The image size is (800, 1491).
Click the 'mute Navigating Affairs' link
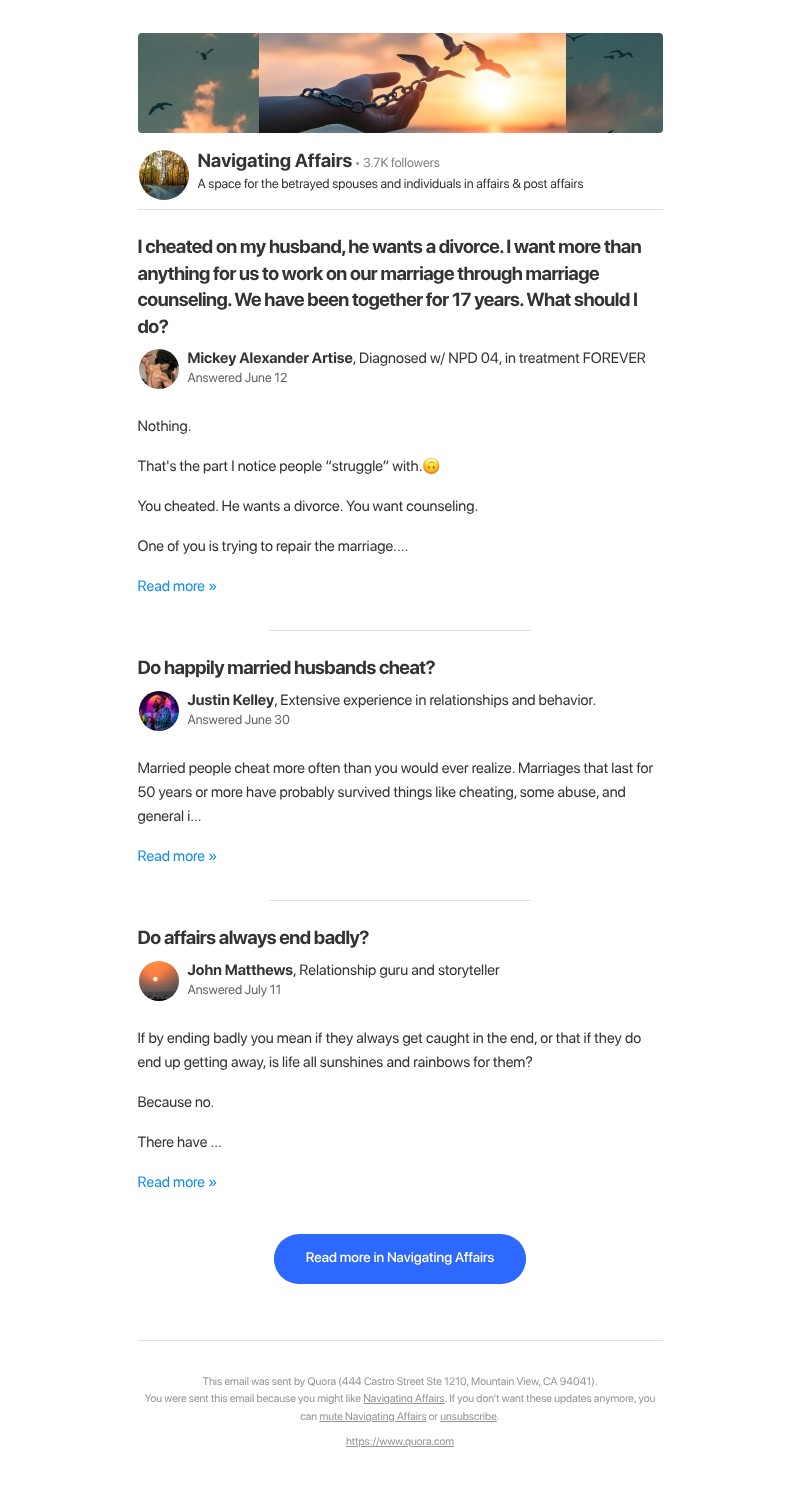pyautogui.click(x=373, y=1416)
